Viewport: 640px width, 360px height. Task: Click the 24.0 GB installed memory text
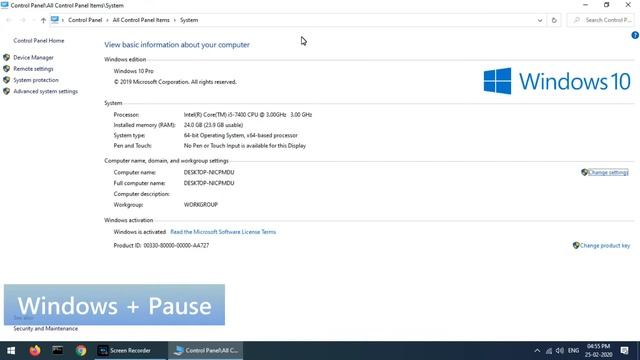click(x=213, y=125)
